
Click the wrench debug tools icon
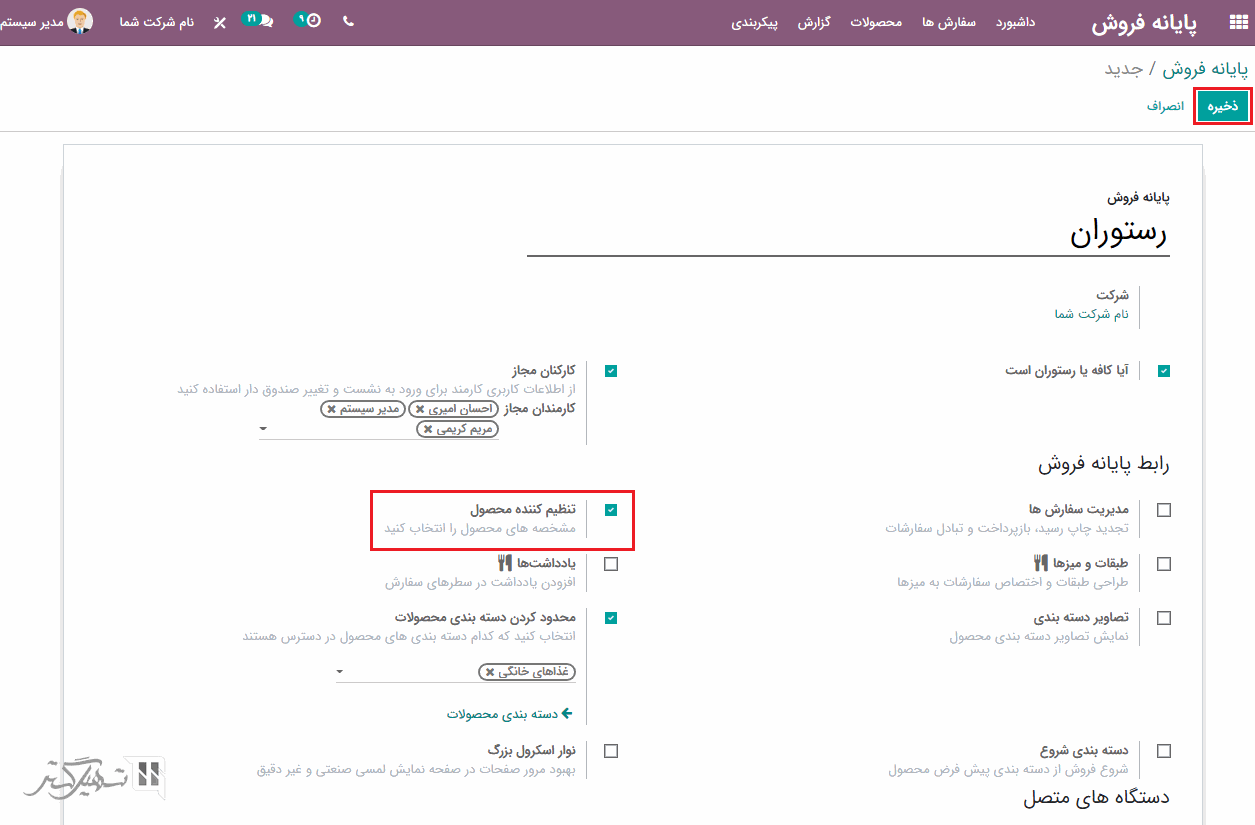pos(220,22)
